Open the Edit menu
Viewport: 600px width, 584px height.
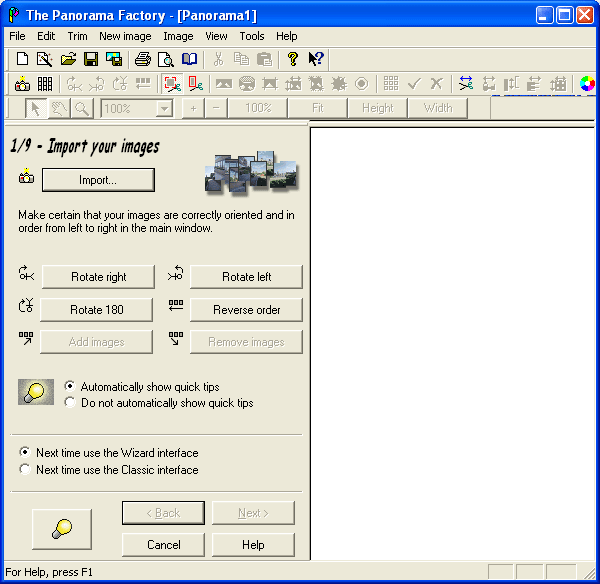click(x=46, y=36)
